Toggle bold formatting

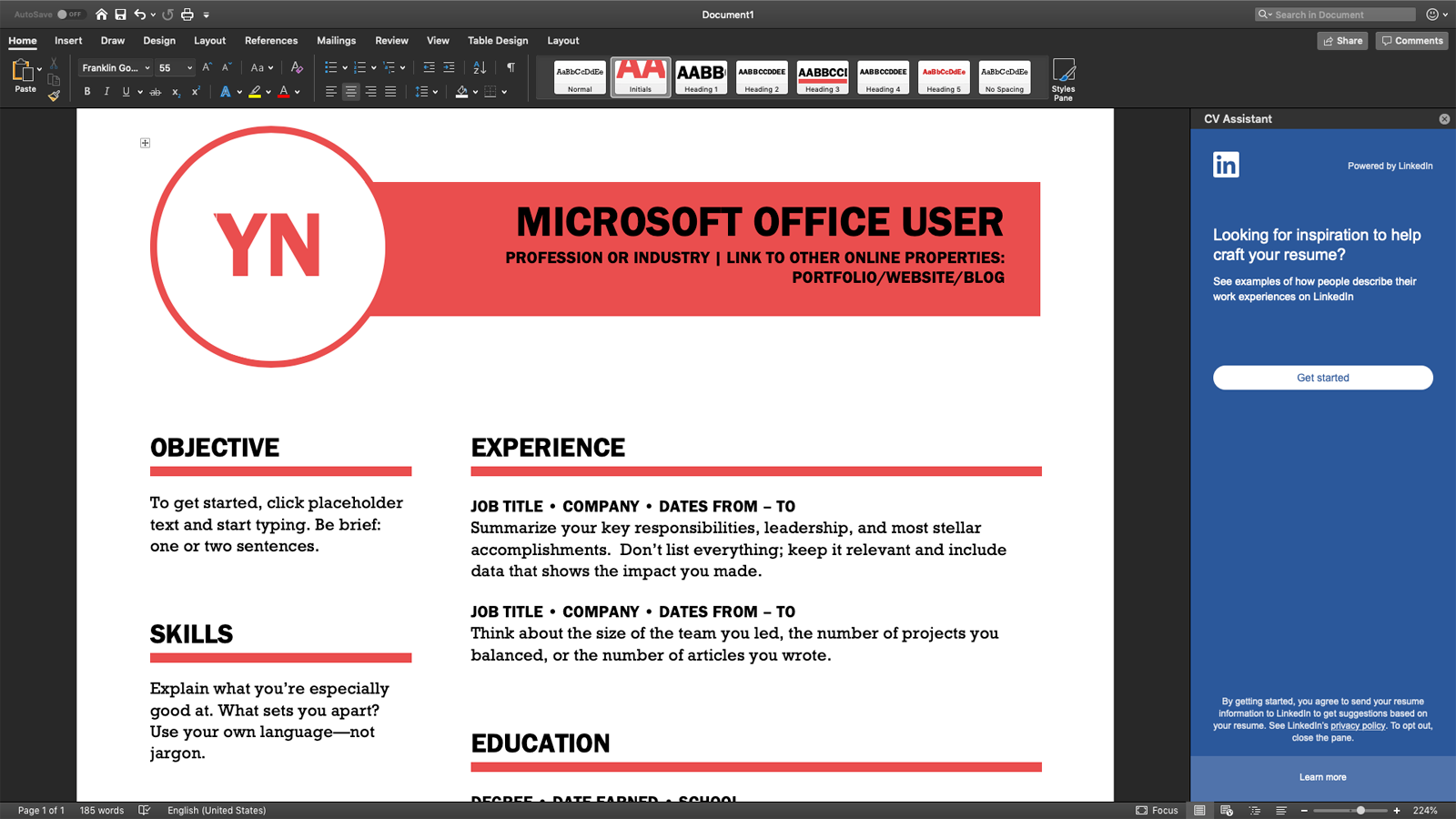(87, 92)
